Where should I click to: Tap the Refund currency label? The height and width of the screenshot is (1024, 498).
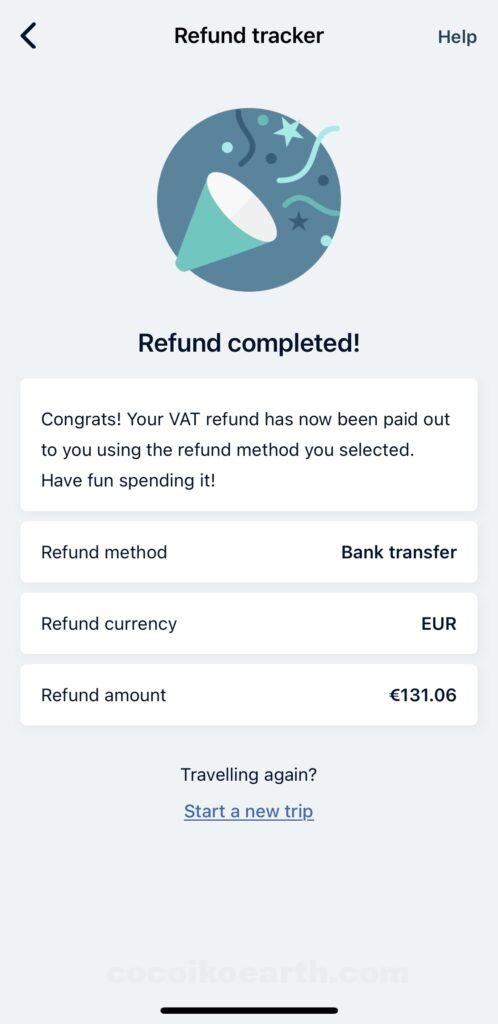109,623
